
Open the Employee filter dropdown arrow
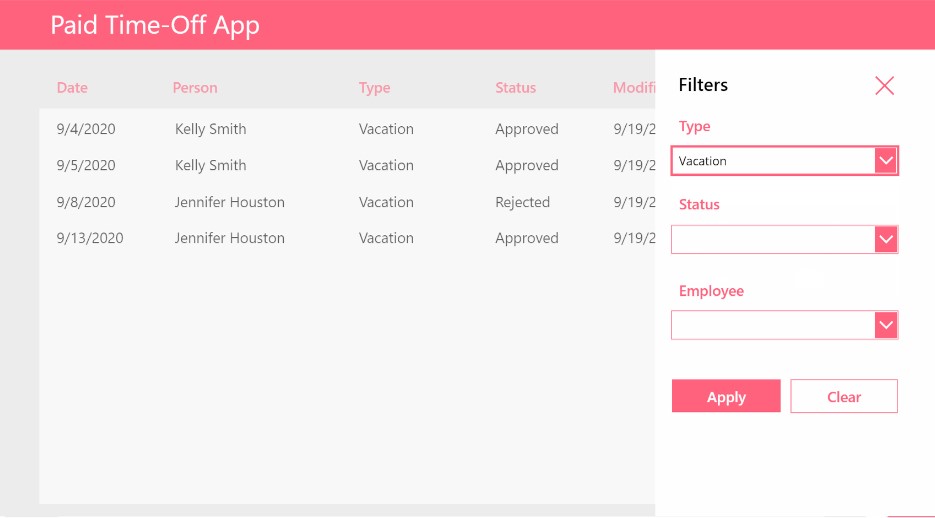point(886,325)
